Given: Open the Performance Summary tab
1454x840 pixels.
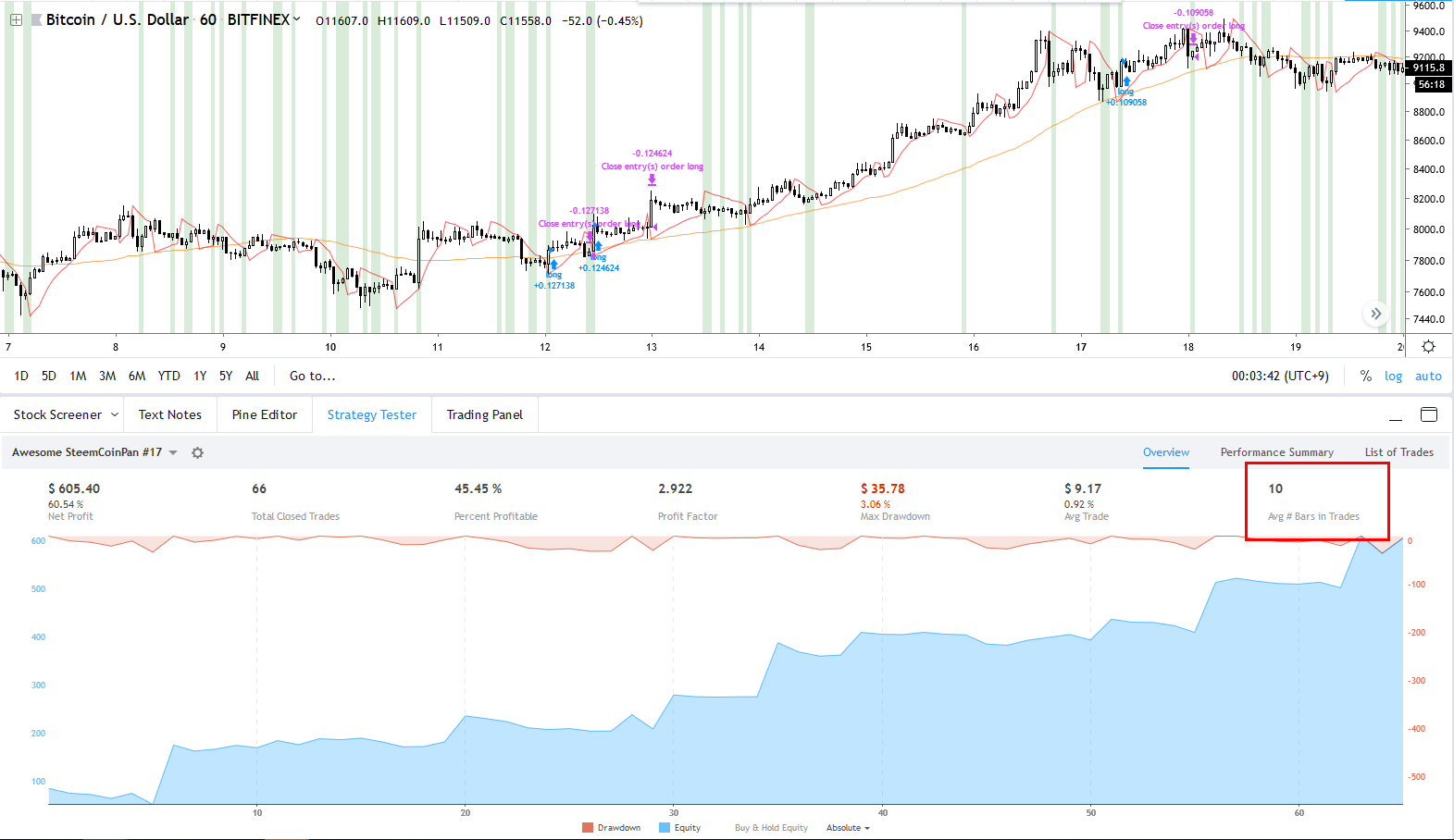Looking at the screenshot, I should [x=1277, y=452].
